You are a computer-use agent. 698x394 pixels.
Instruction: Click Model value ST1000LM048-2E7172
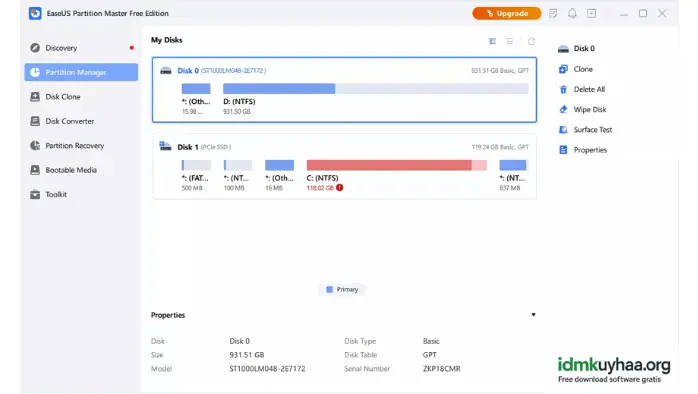coord(267,369)
